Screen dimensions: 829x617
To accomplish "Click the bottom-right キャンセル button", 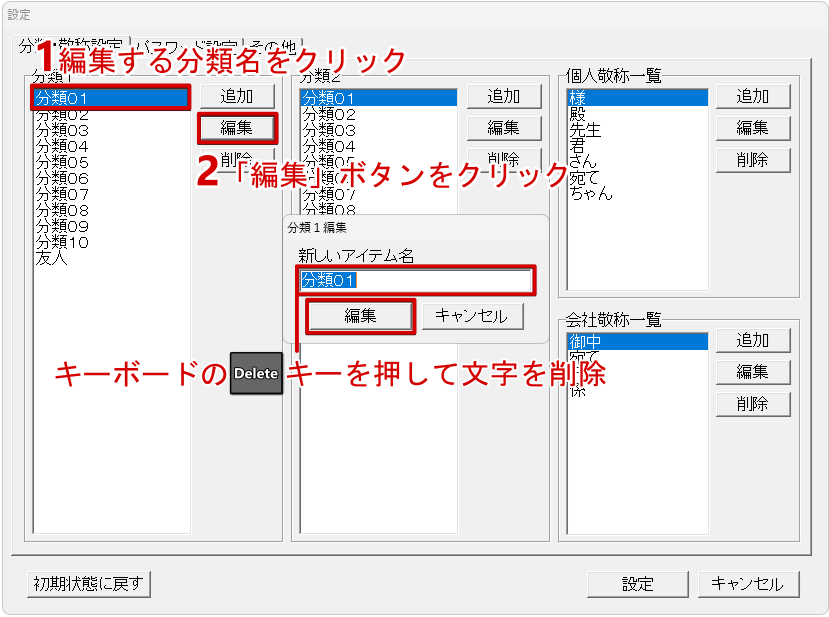I will [x=748, y=584].
